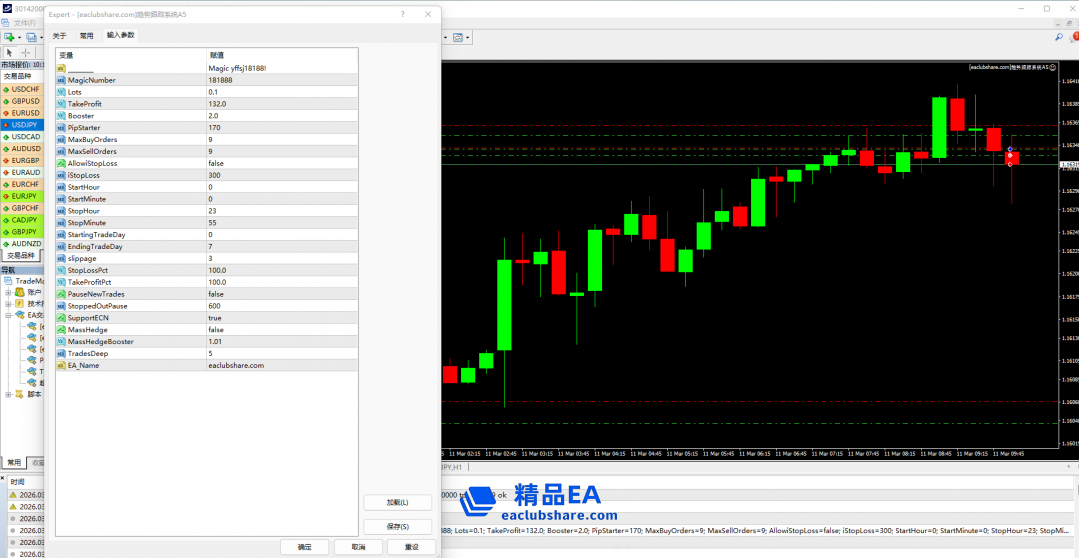Expand the 脚本 tree node
The width and height of the screenshot is (1079, 558).
pos(8,394)
